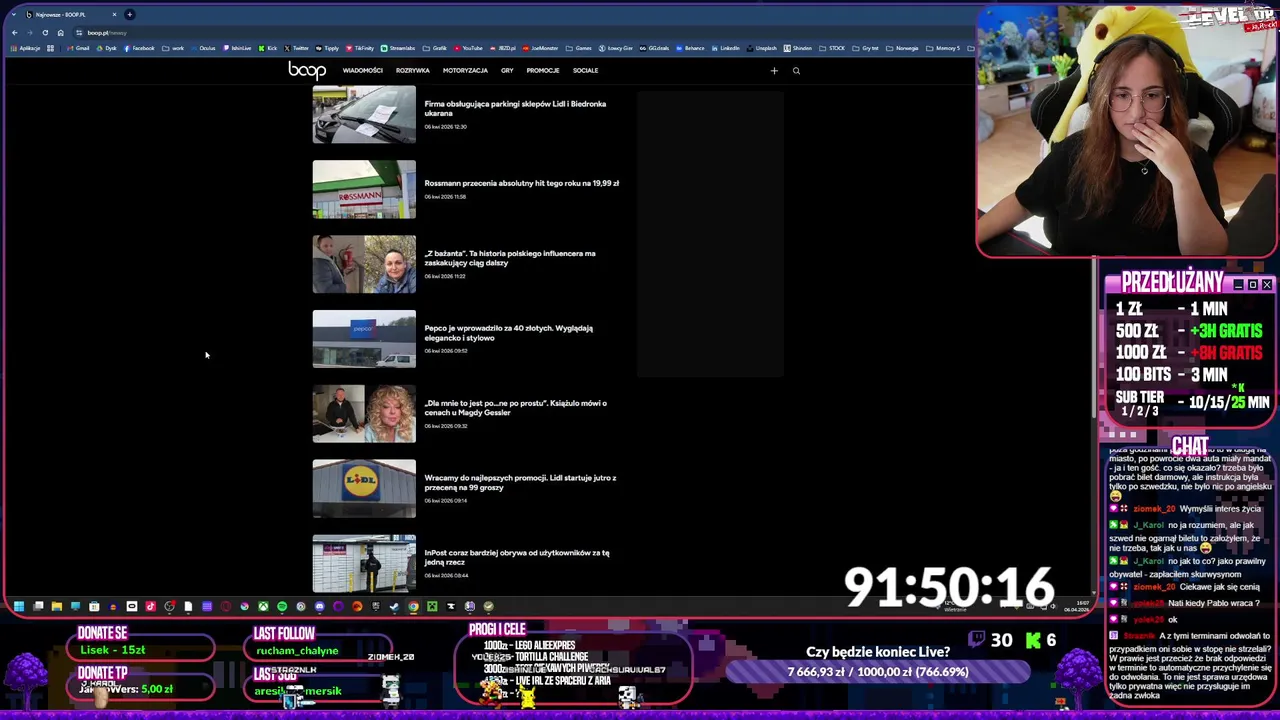Open the GG.deals bookmark

click(654, 48)
